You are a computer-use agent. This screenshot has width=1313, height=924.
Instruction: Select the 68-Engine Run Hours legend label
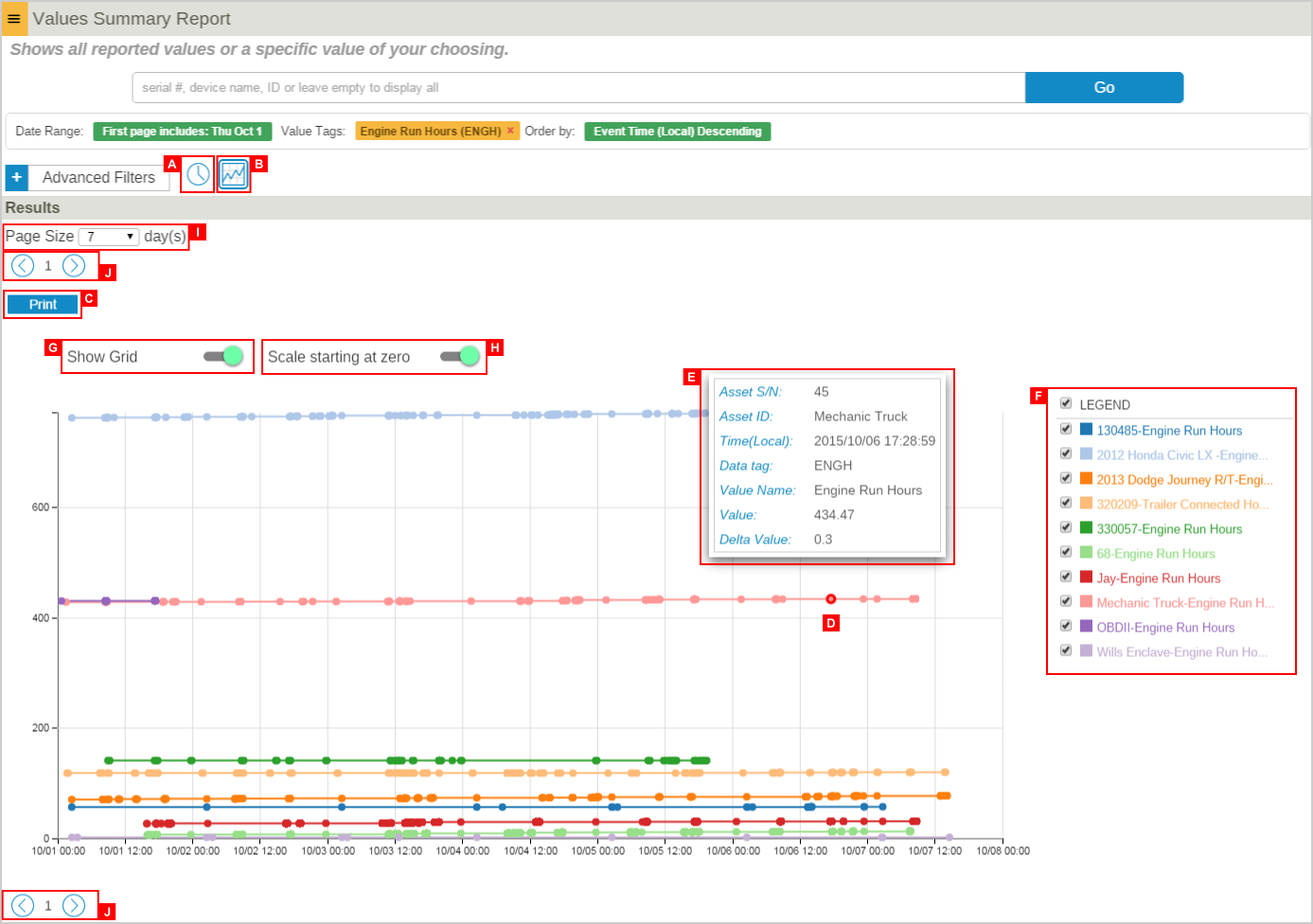1156,554
